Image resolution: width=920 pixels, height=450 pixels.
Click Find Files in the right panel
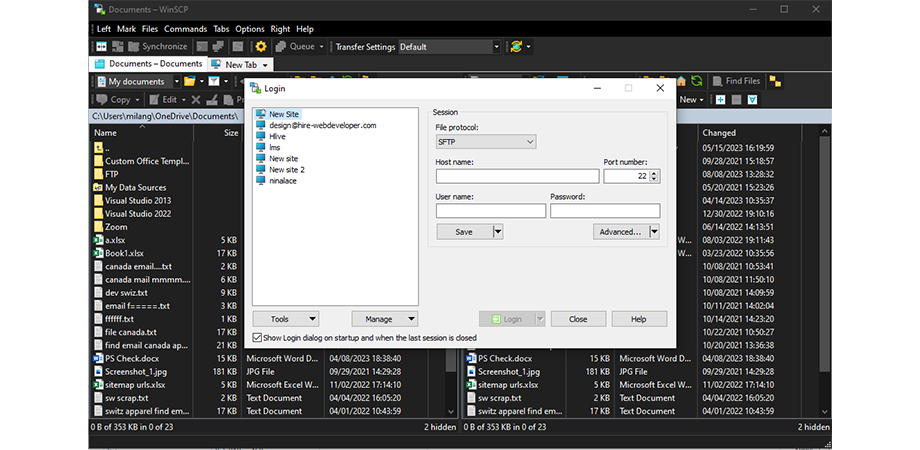pos(736,82)
